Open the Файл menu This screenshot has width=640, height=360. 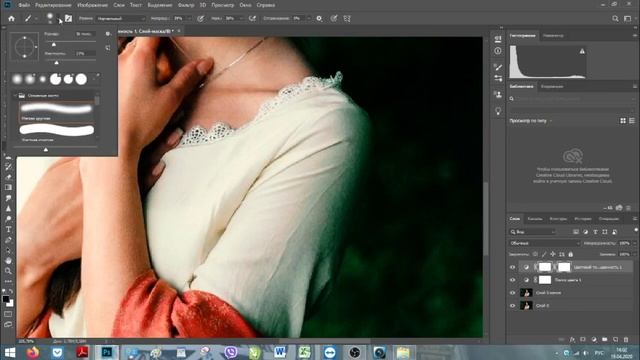tap(24, 5)
